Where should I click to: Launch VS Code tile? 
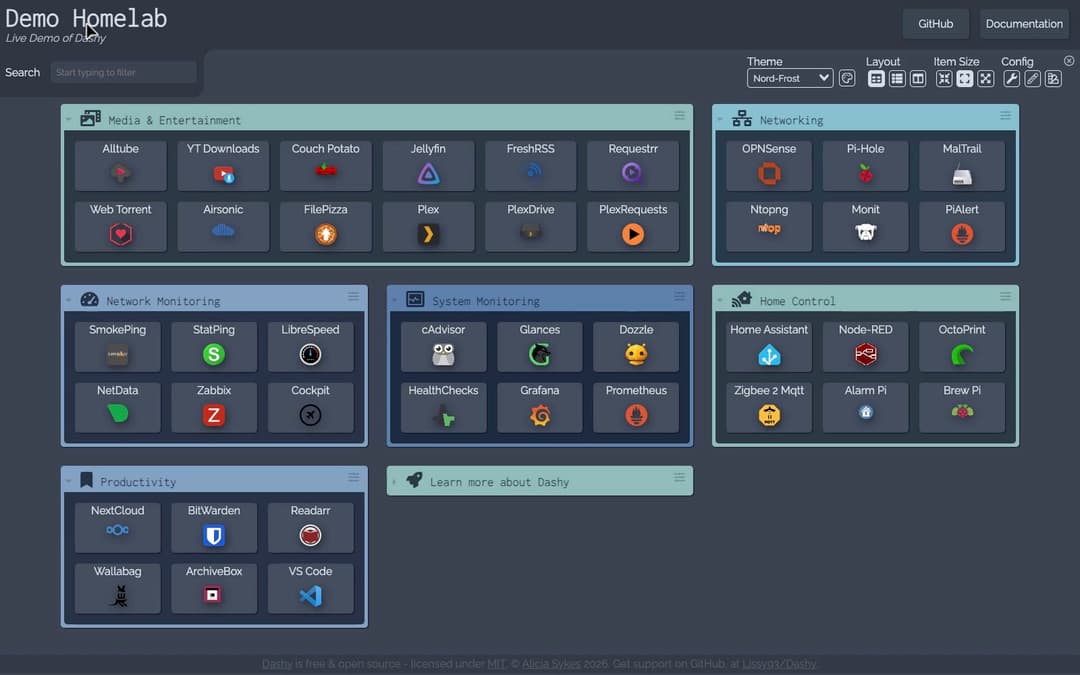310,588
